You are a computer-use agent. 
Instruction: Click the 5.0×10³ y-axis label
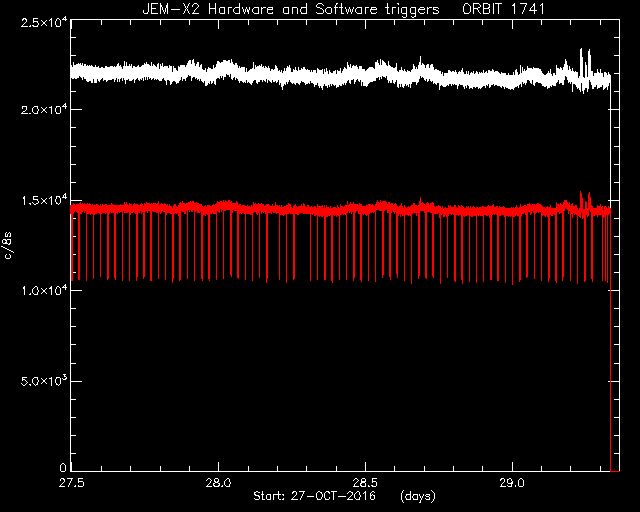point(44,381)
